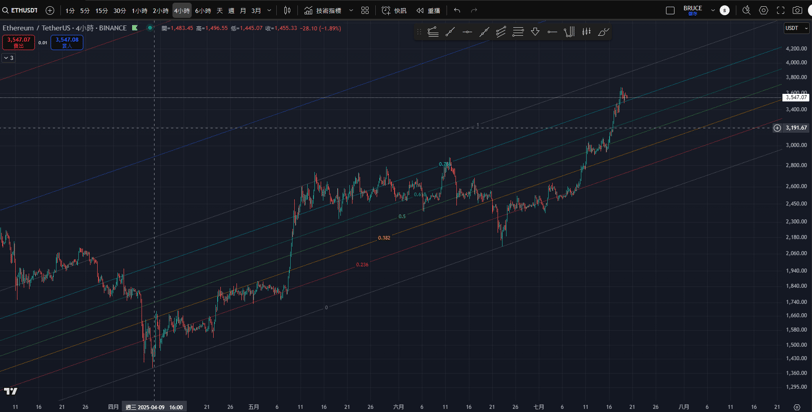
Task: Click the blue 買入 buy button 3,547.08
Action: pos(67,42)
